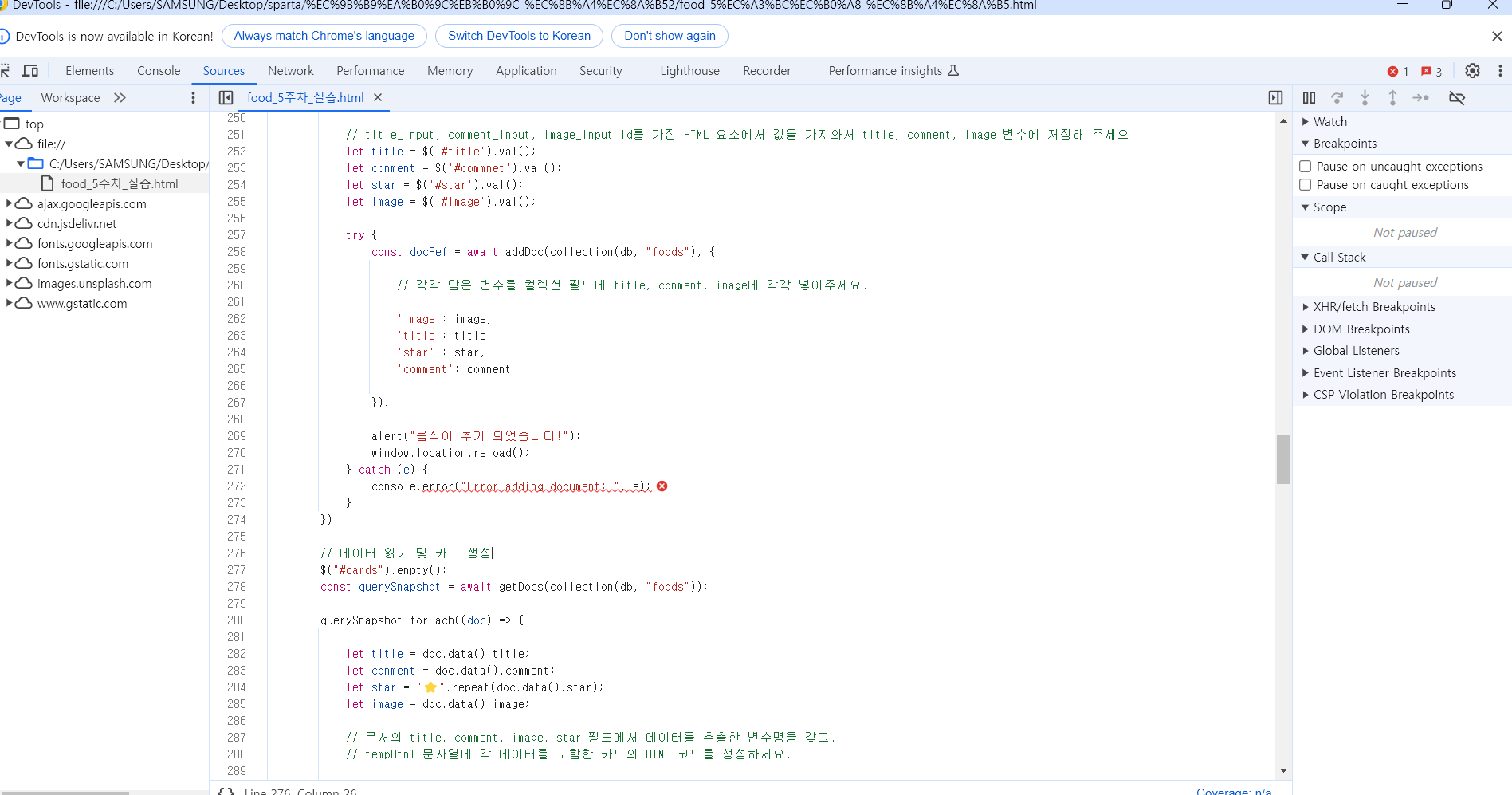1512x795 pixels.
Task: Toggle the device toolbar icon
Action: coord(30,71)
